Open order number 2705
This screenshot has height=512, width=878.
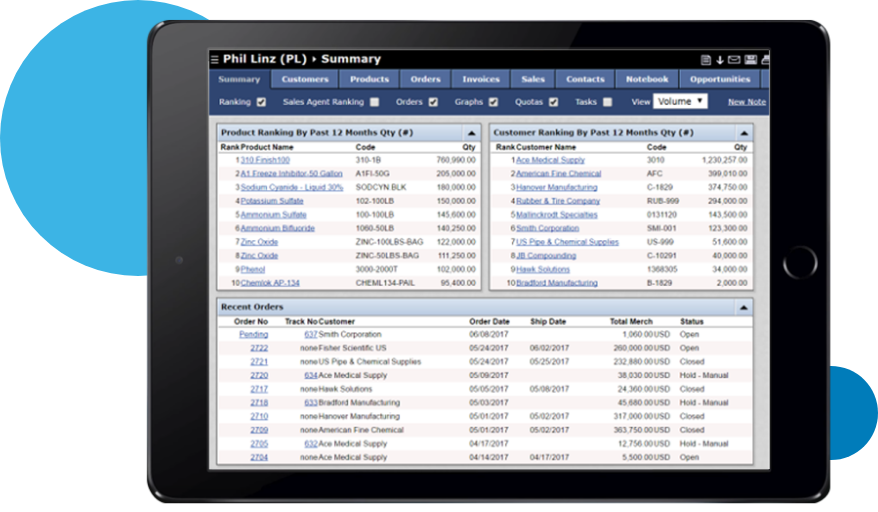click(259, 444)
